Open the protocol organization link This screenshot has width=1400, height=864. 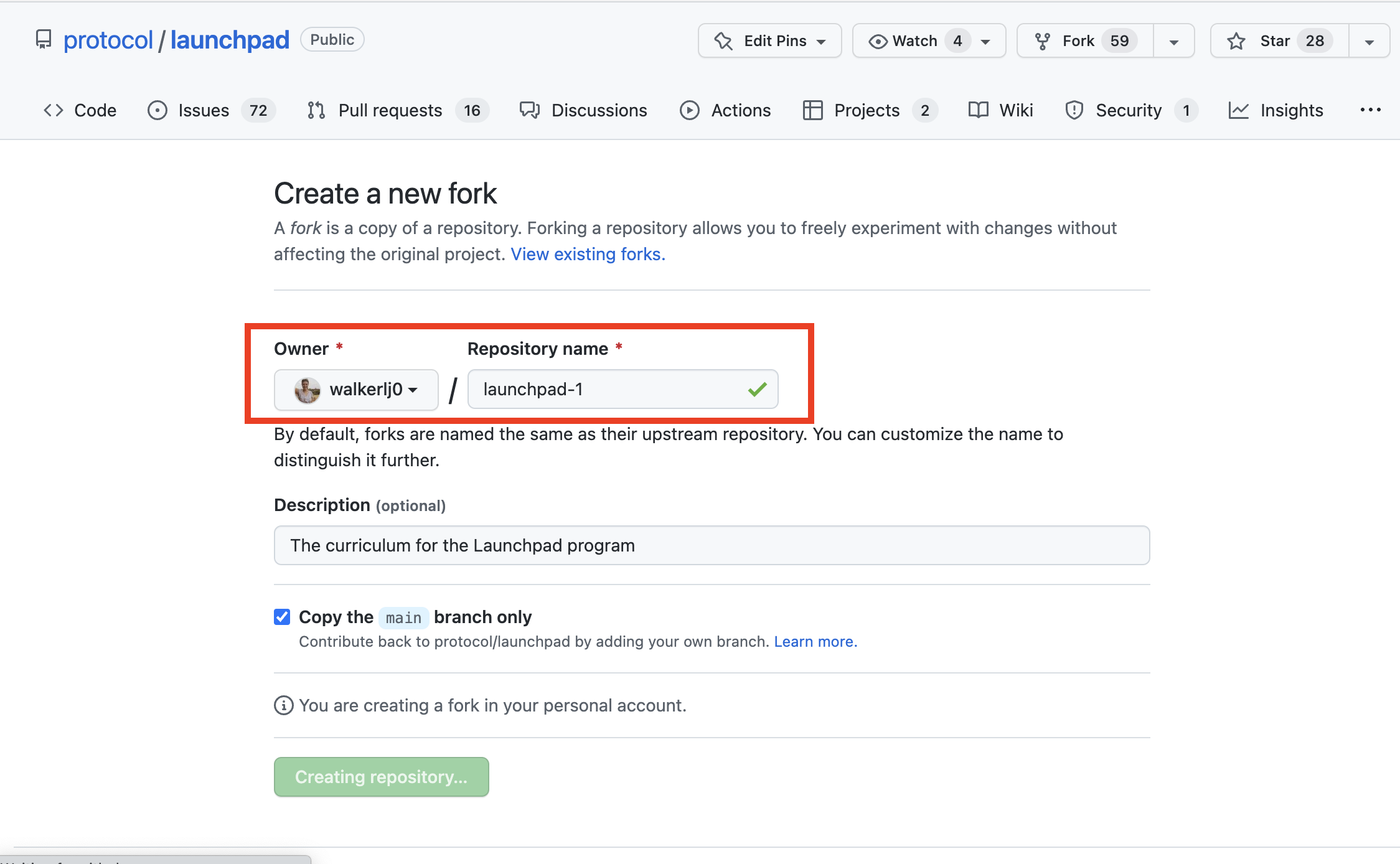point(108,40)
